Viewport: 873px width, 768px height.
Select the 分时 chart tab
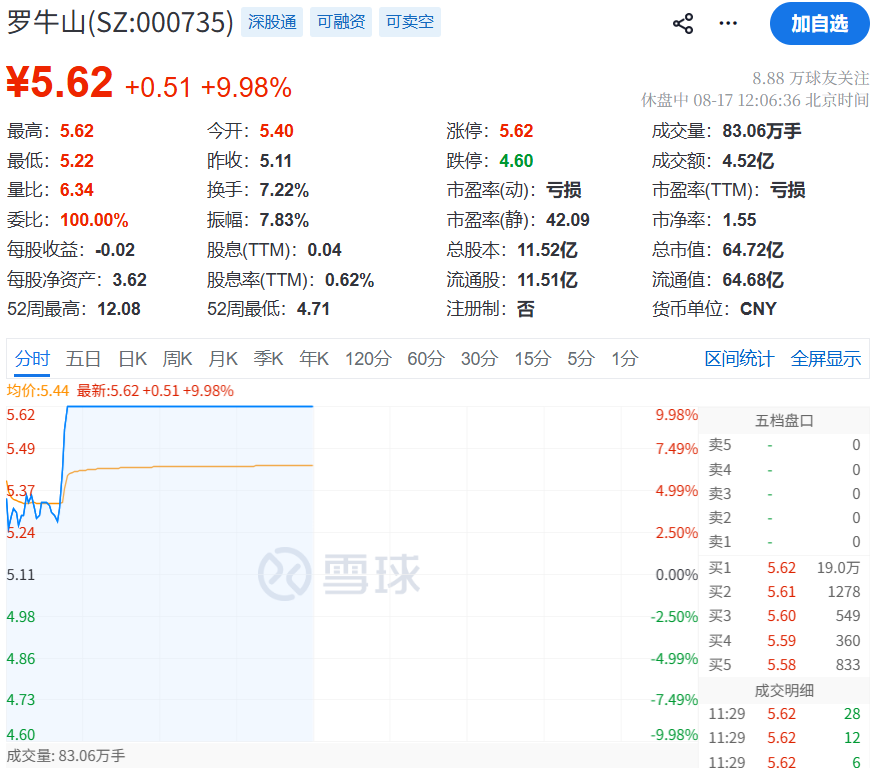(32, 359)
